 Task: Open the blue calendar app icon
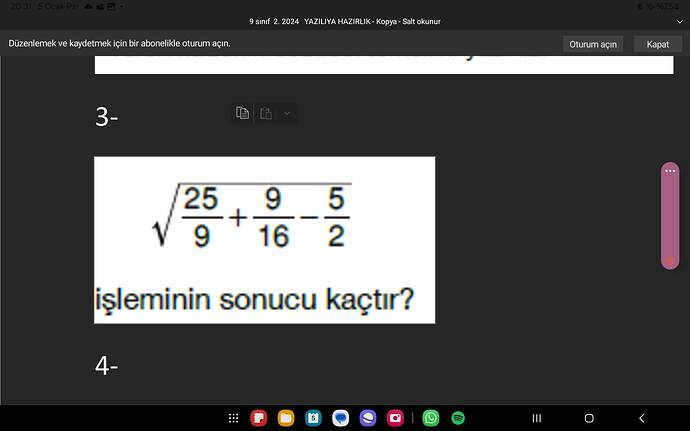[x=313, y=418]
